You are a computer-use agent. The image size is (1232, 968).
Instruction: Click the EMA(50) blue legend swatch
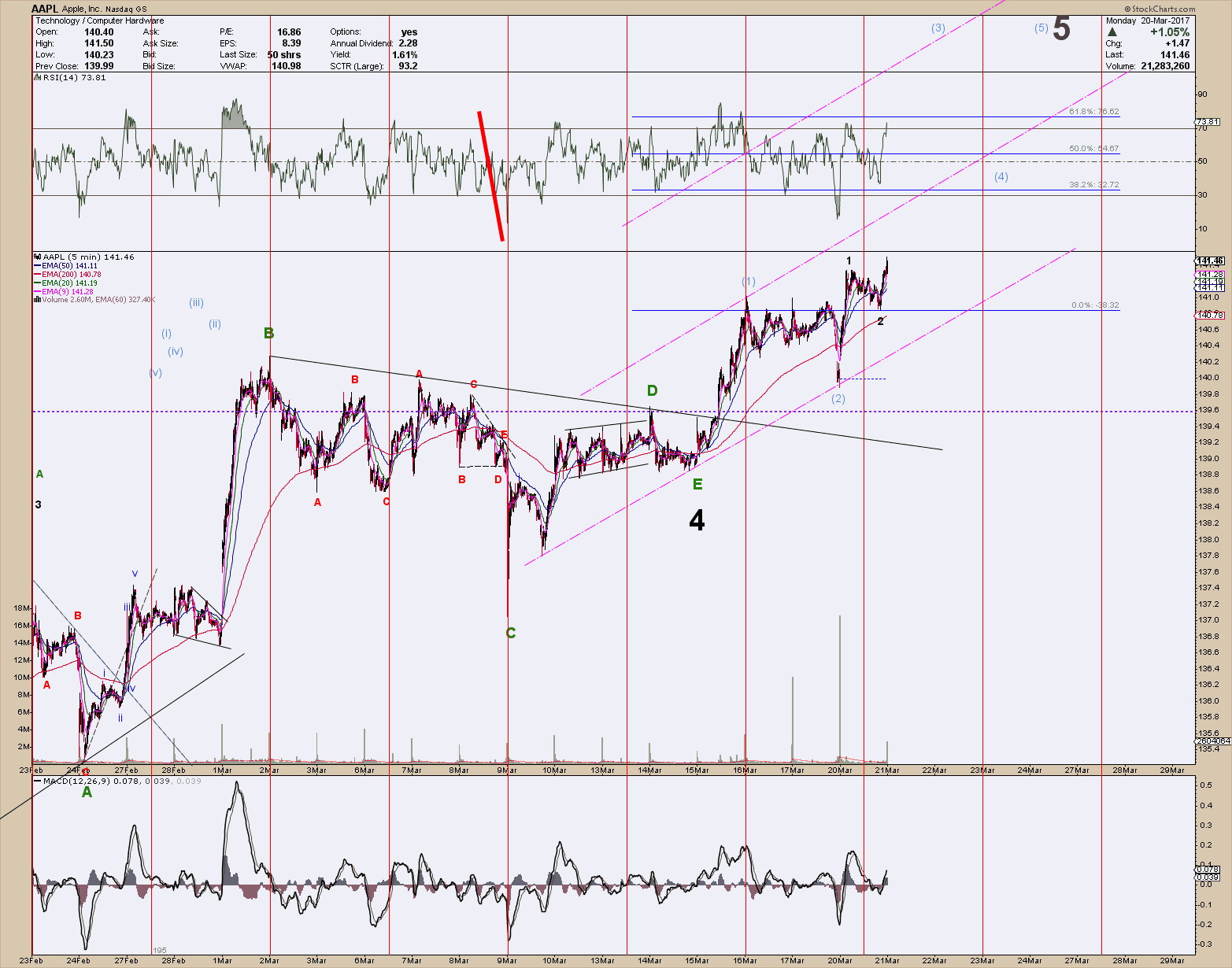38,266
